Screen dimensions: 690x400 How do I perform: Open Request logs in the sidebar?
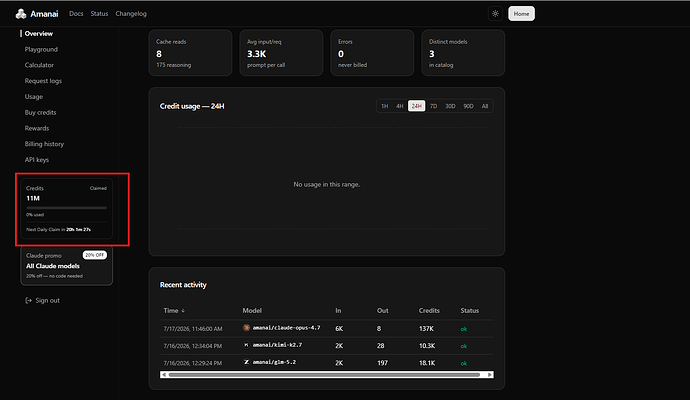[43, 81]
